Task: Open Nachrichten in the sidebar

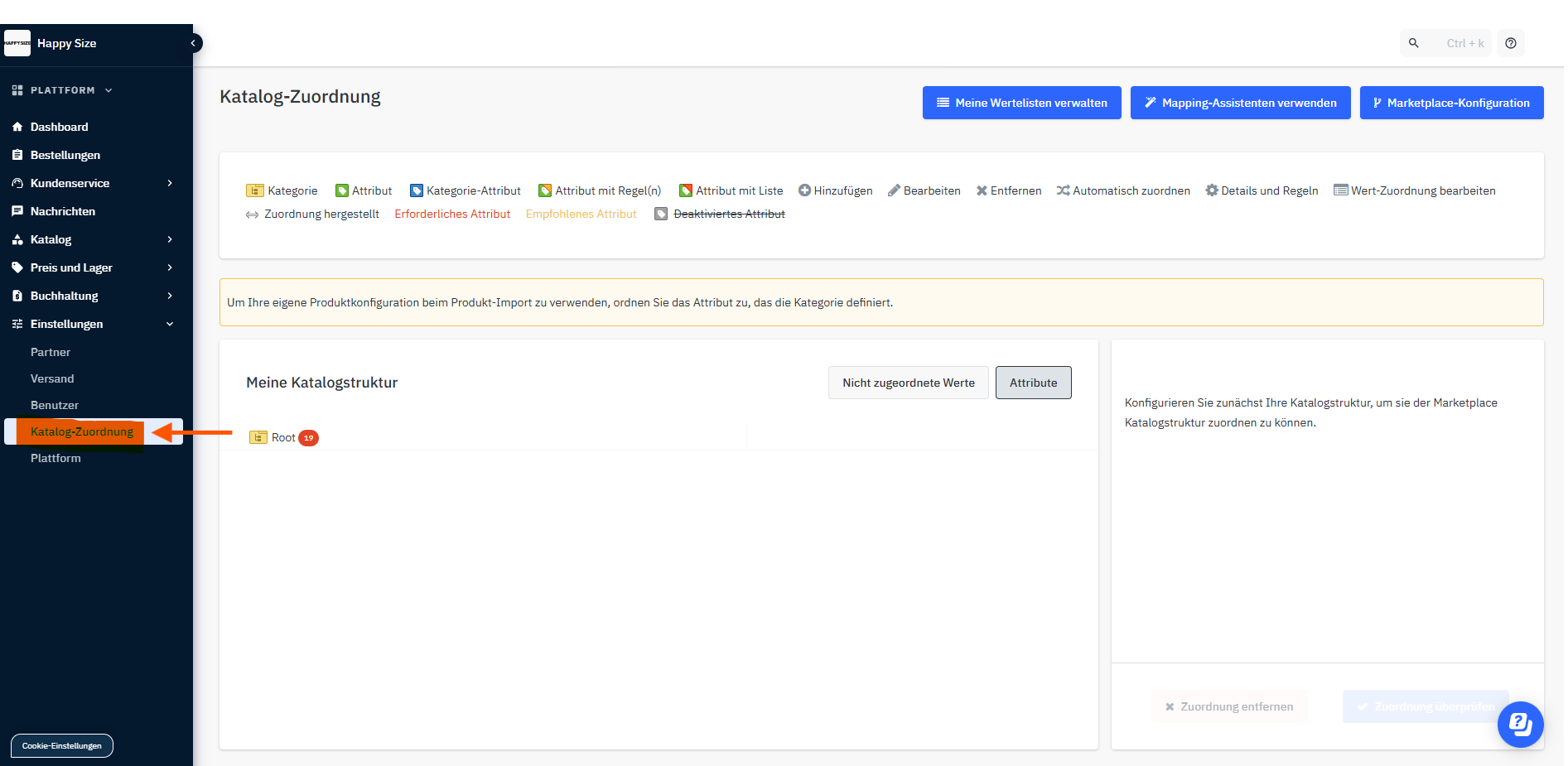Action: (63, 211)
